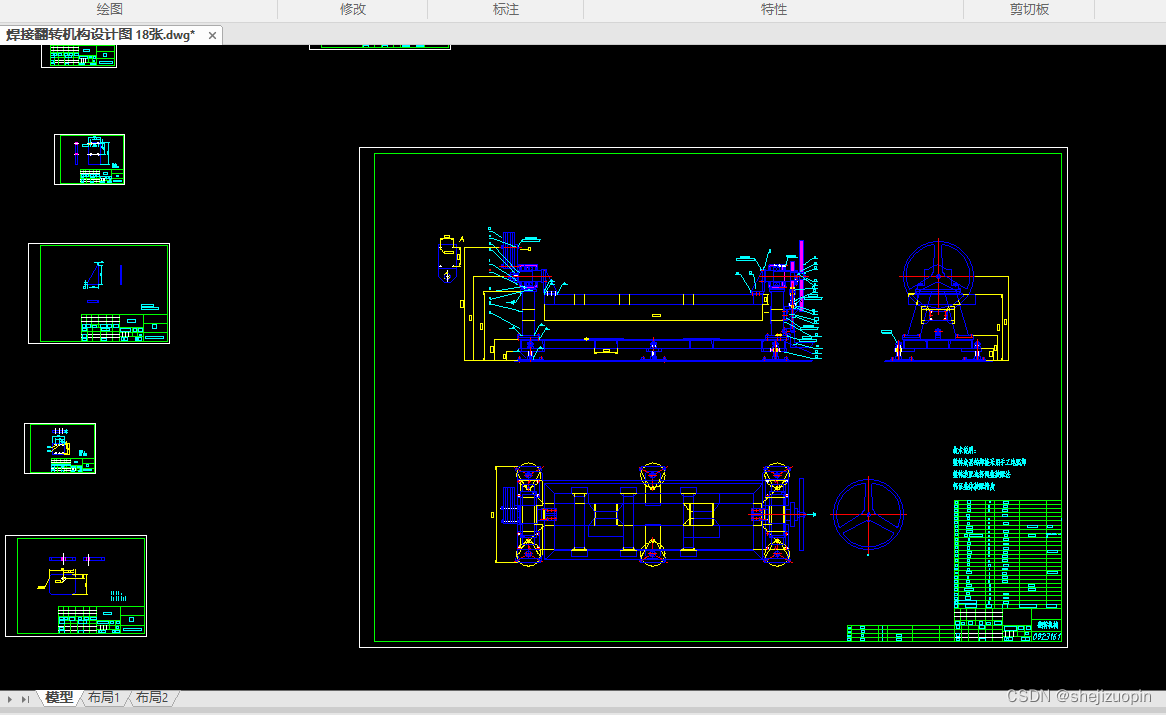Screen dimensions: 1166x715
Task: Click the parts list table in the title block
Action: point(1008,554)
